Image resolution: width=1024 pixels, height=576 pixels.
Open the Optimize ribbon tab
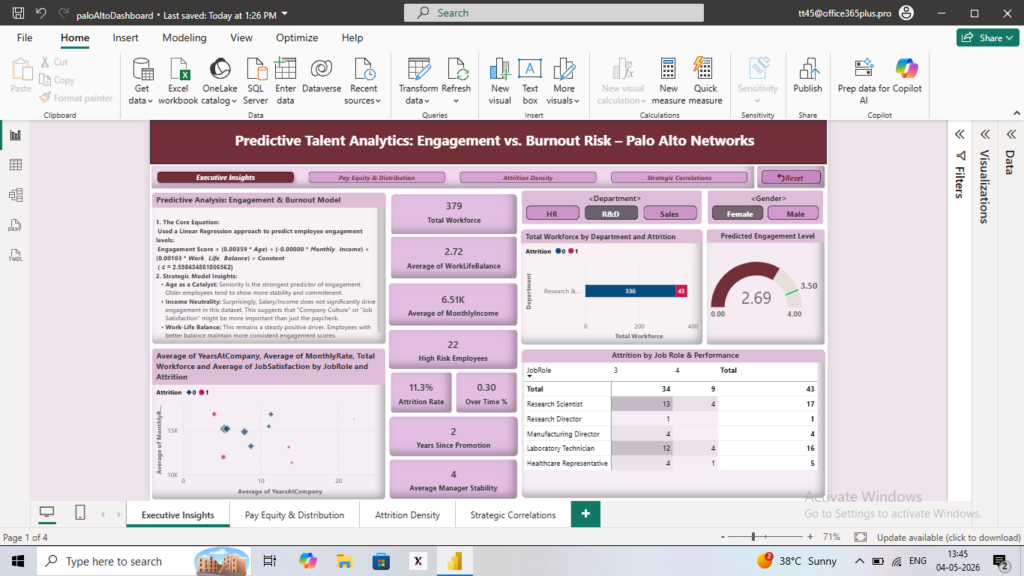pyautogui.click(x=297, y=38)
